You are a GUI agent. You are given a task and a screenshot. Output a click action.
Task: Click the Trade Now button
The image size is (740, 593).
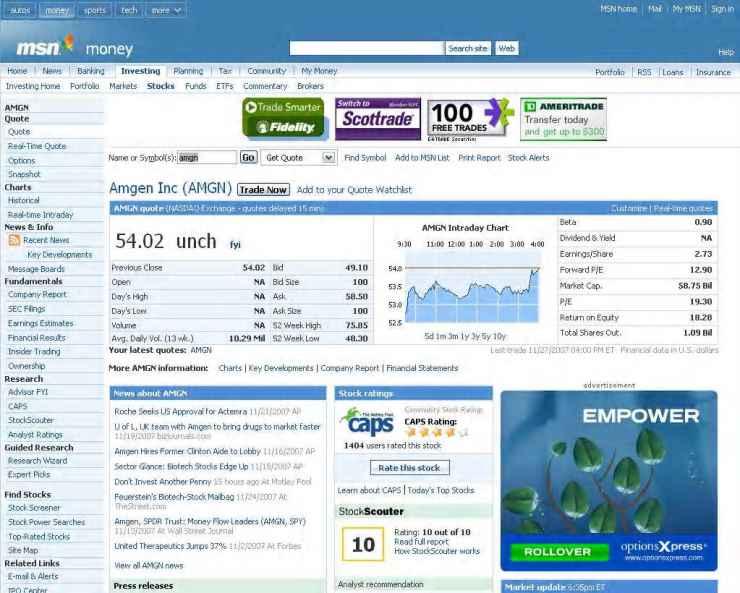point(264,190)
